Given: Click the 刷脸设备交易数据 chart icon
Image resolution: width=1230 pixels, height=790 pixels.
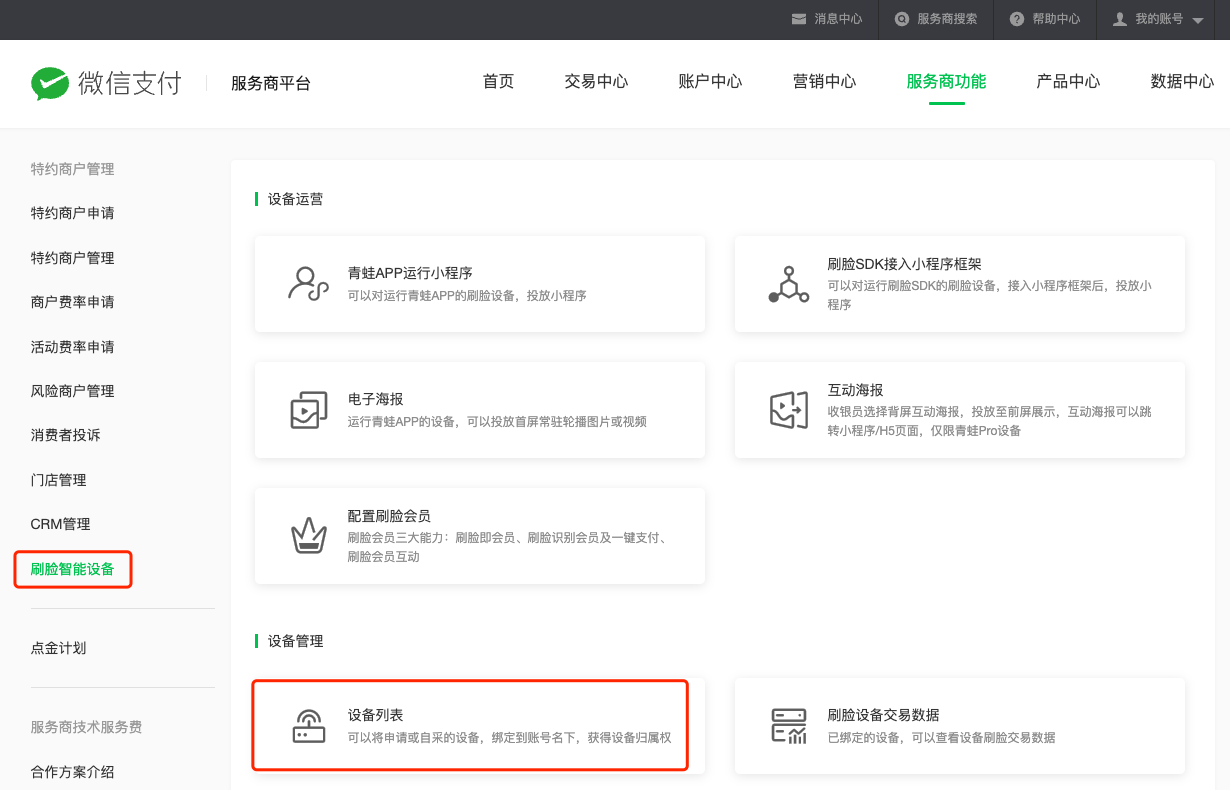Looking at the screenshot, I should 788,726.
